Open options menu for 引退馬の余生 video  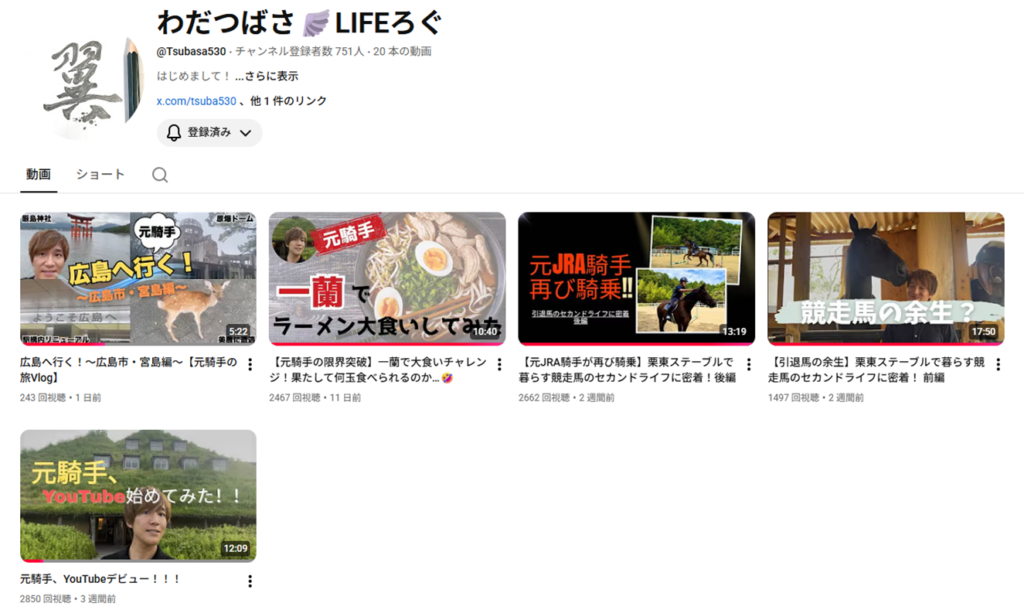997,365
